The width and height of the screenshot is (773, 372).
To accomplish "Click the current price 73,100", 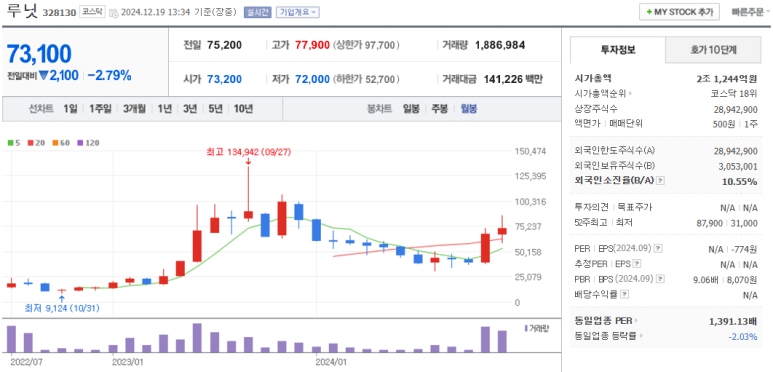I will tap(39, 54).
